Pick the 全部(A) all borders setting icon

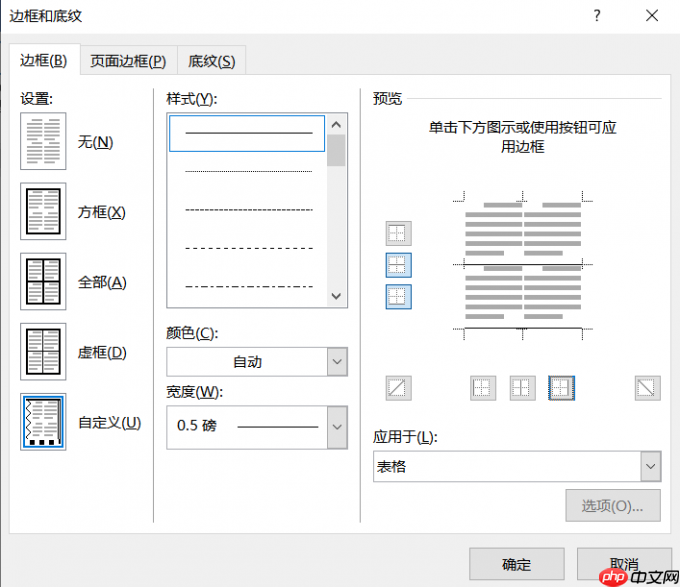pyautogui.click(x=43, y=281)
